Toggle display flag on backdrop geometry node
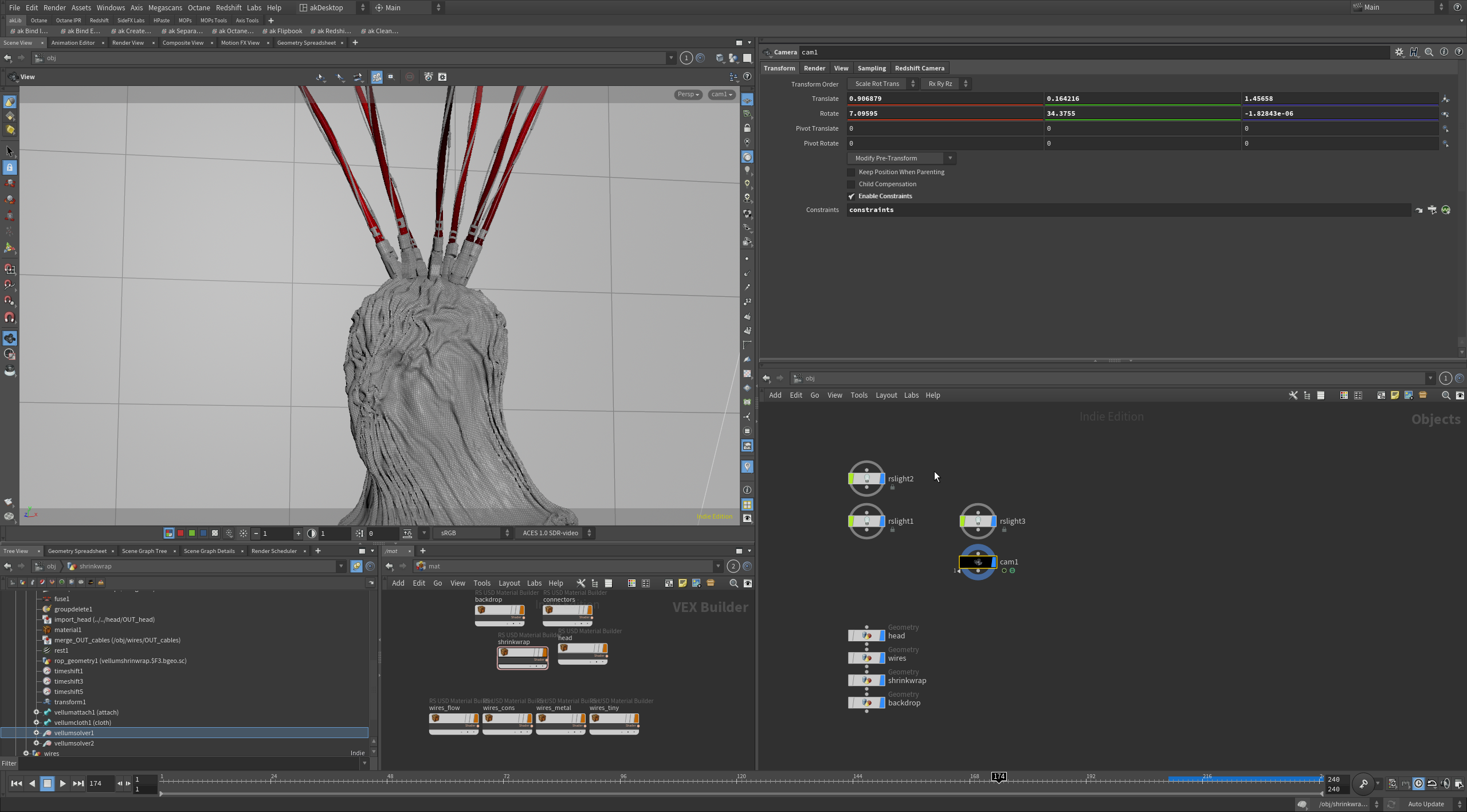The height and width of the screenshot is (812, 1467). coord(882,703)
